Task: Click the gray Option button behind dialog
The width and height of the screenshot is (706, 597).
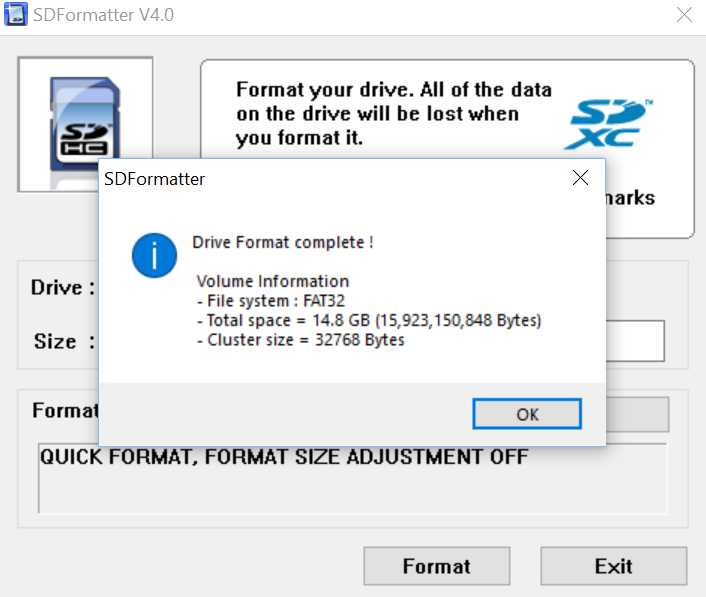Action: pos(637,413)
